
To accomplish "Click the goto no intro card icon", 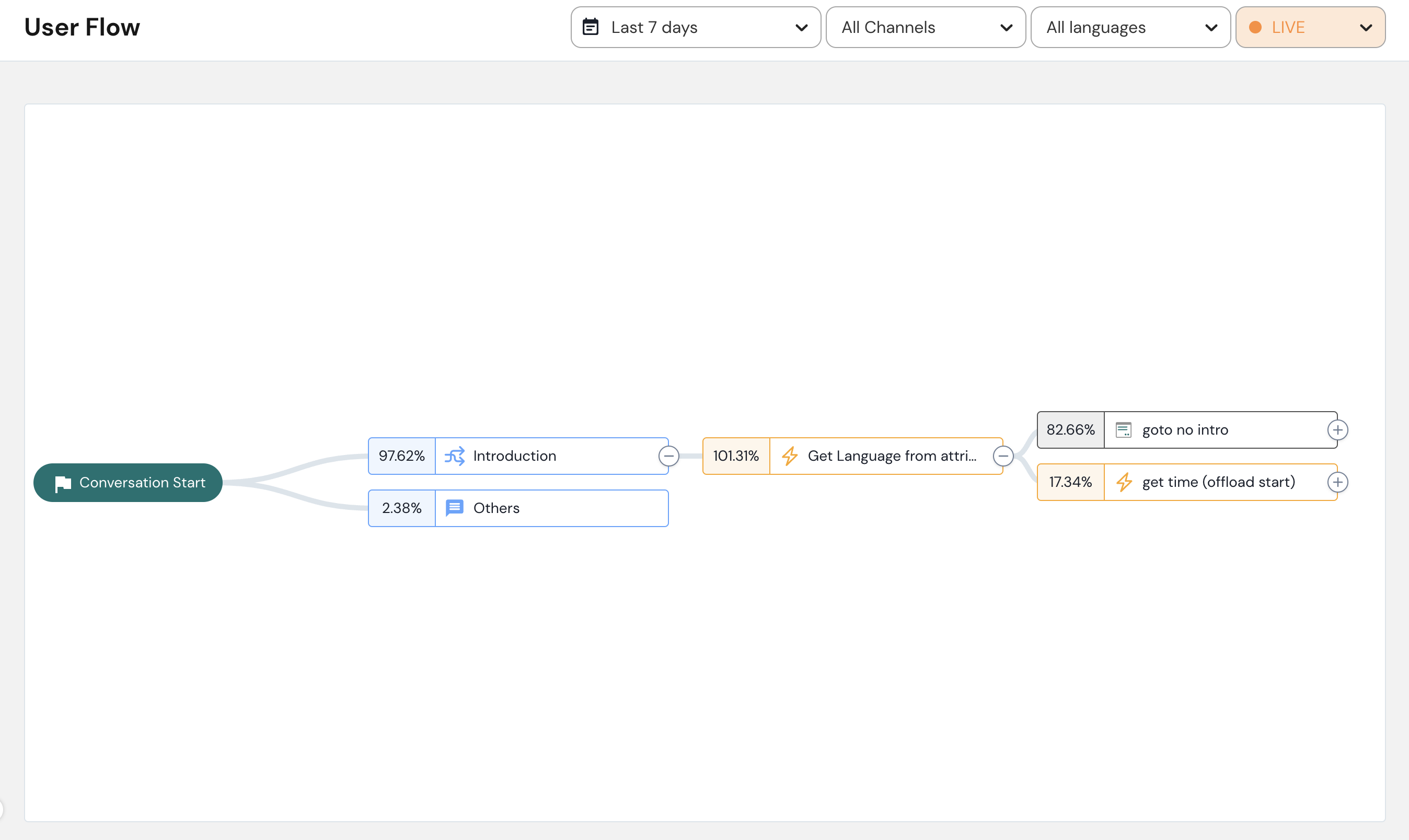I will [x=1123, y=430].
